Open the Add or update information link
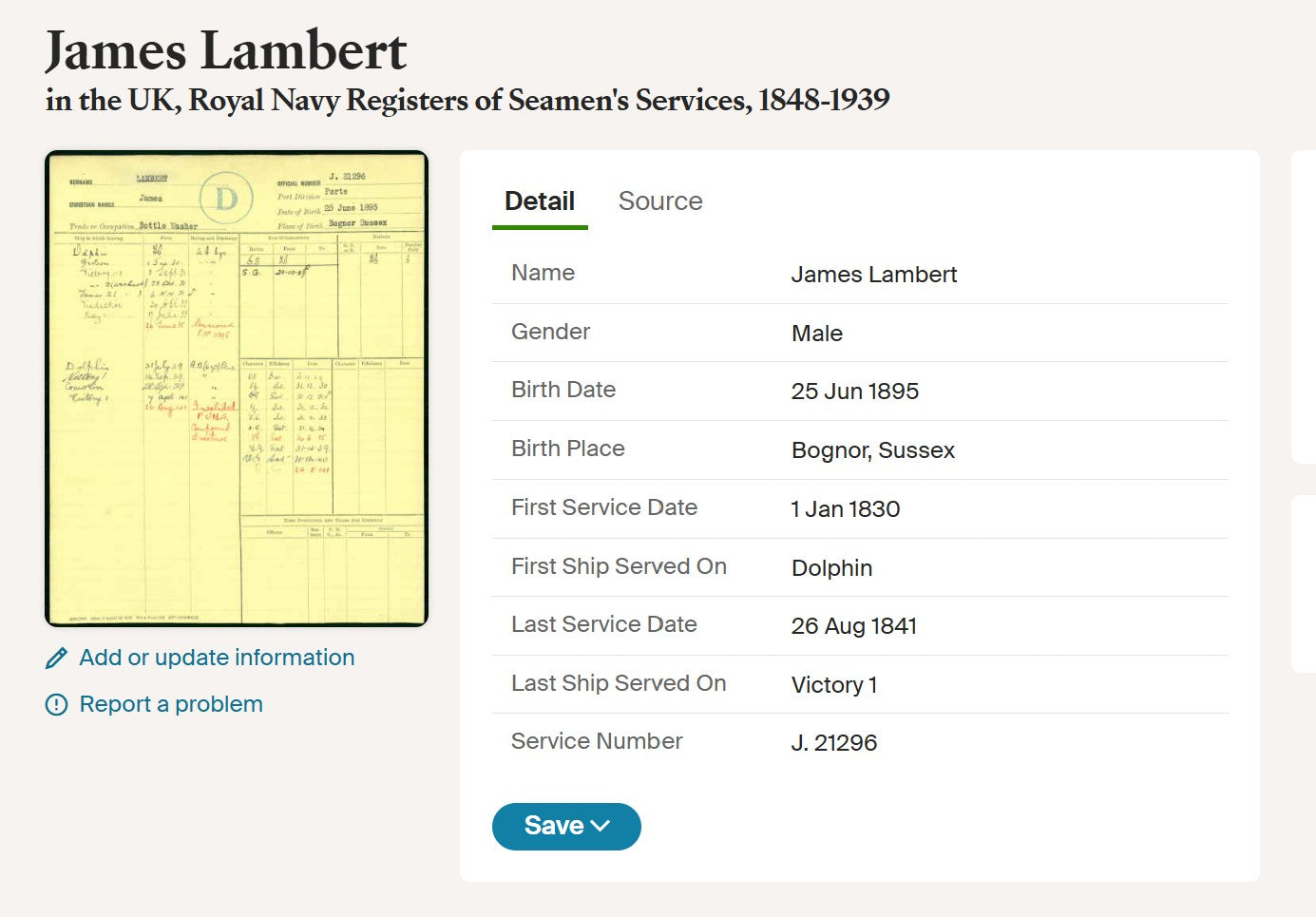This screenshot has width=1316, height=917. [217, 658]
